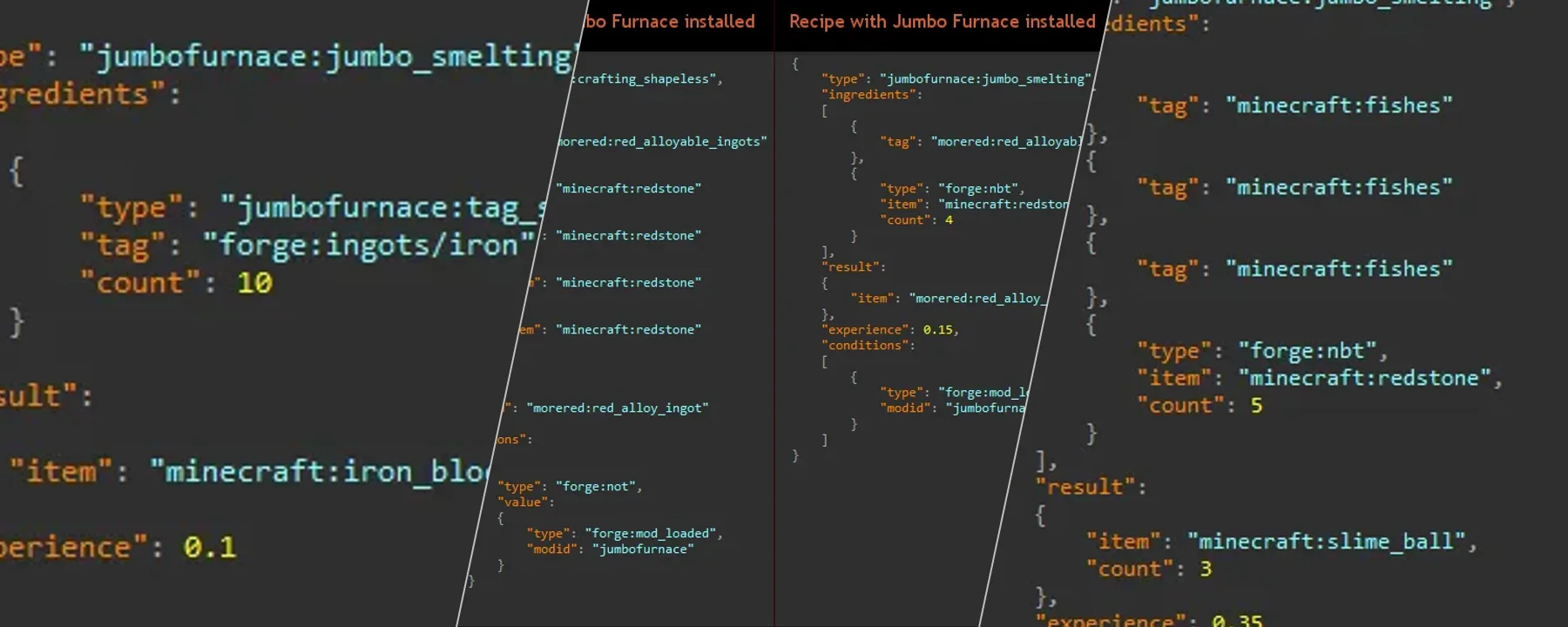The width and height of the screenshot is (1568, 627).
Task: Click the count value 10
Action: click(x=254, y=283)
